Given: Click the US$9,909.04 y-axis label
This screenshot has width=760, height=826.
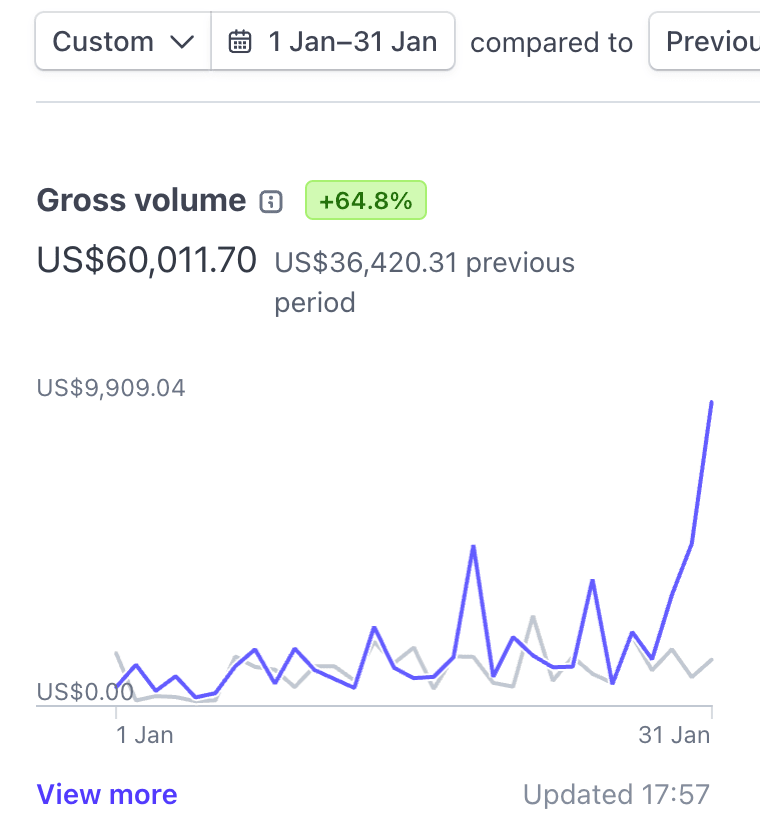Looking at the screenshot, I should coord(111,388).
